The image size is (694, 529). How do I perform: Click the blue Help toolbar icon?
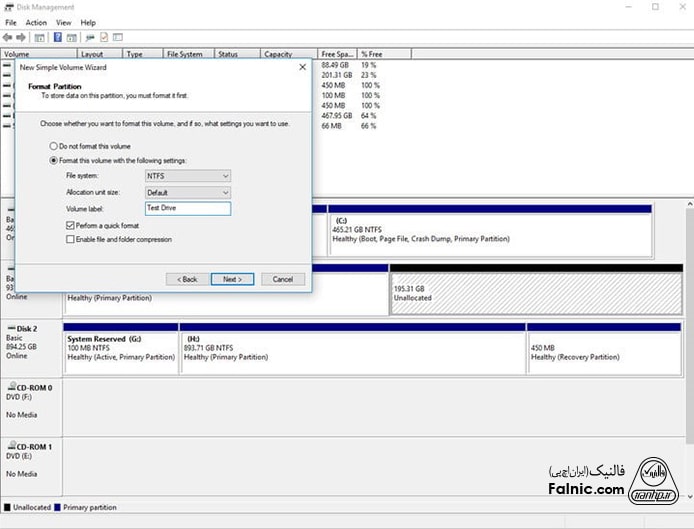point(58,37)
